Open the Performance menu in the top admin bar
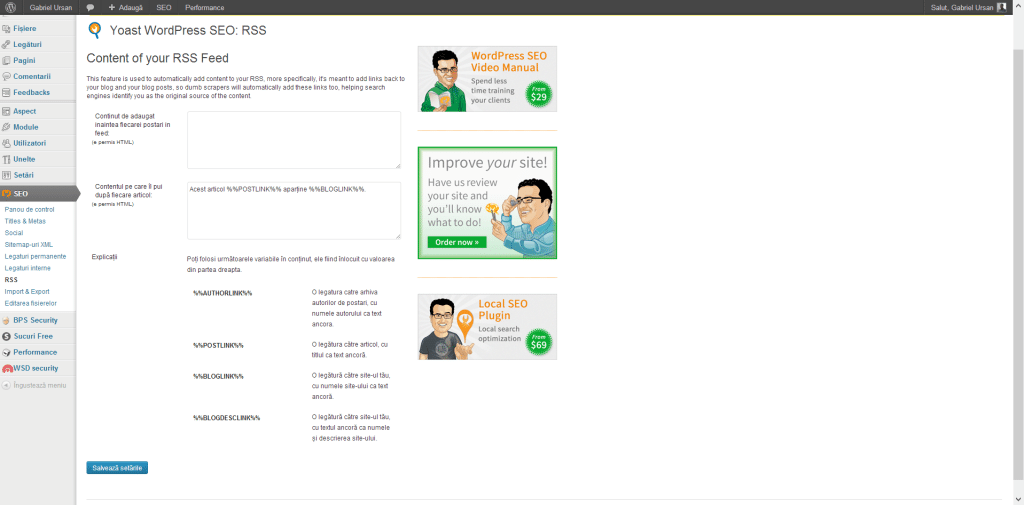 pyautogui.click(x=204, y=8)
